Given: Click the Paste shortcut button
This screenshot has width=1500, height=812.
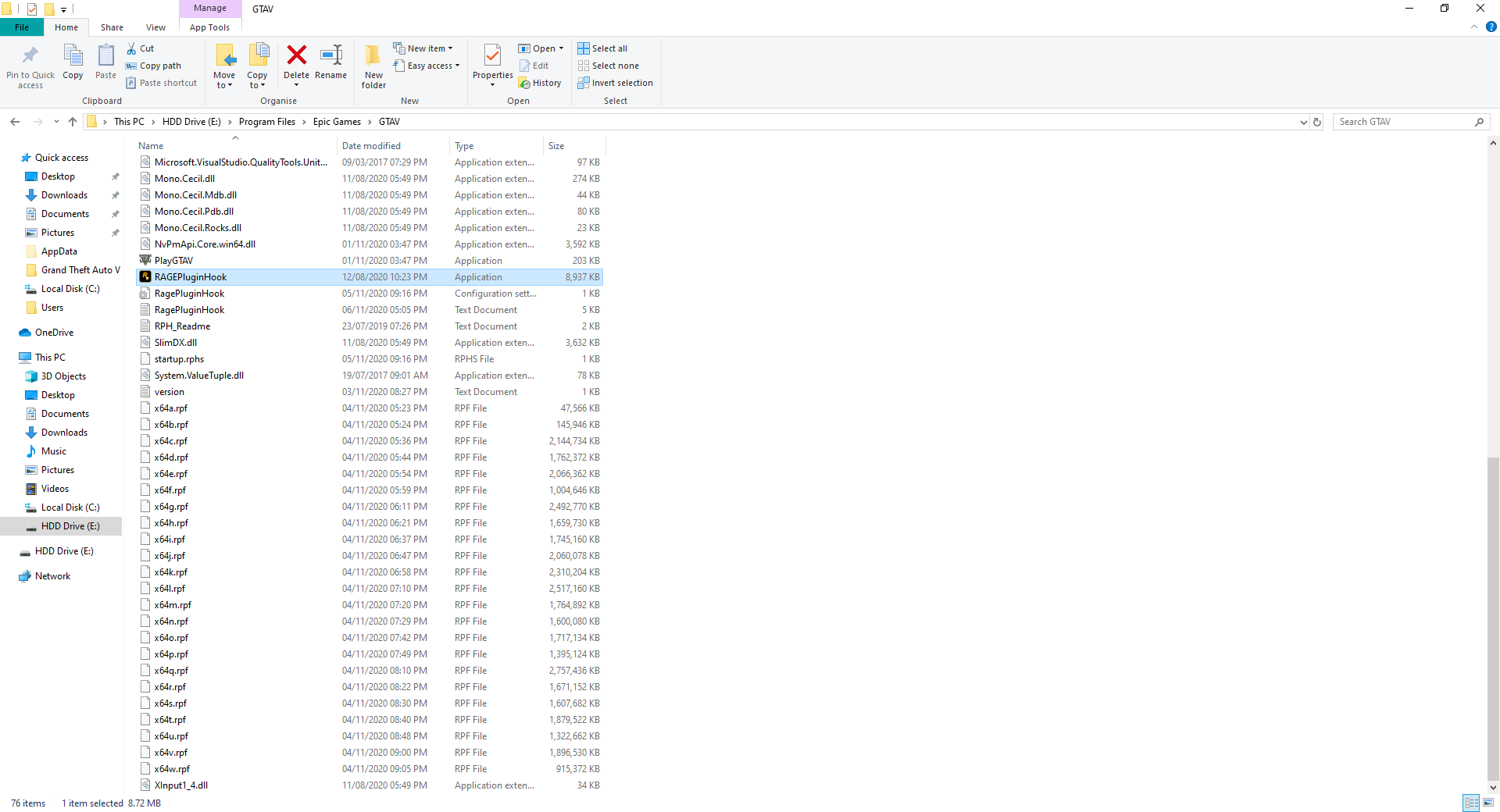Looking at the screenshot, I should point(162,83).
